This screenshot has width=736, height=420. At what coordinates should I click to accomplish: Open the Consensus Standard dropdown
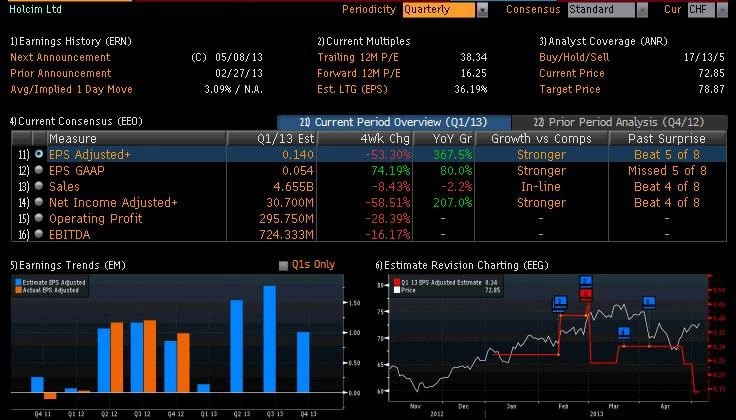[642, 9]
